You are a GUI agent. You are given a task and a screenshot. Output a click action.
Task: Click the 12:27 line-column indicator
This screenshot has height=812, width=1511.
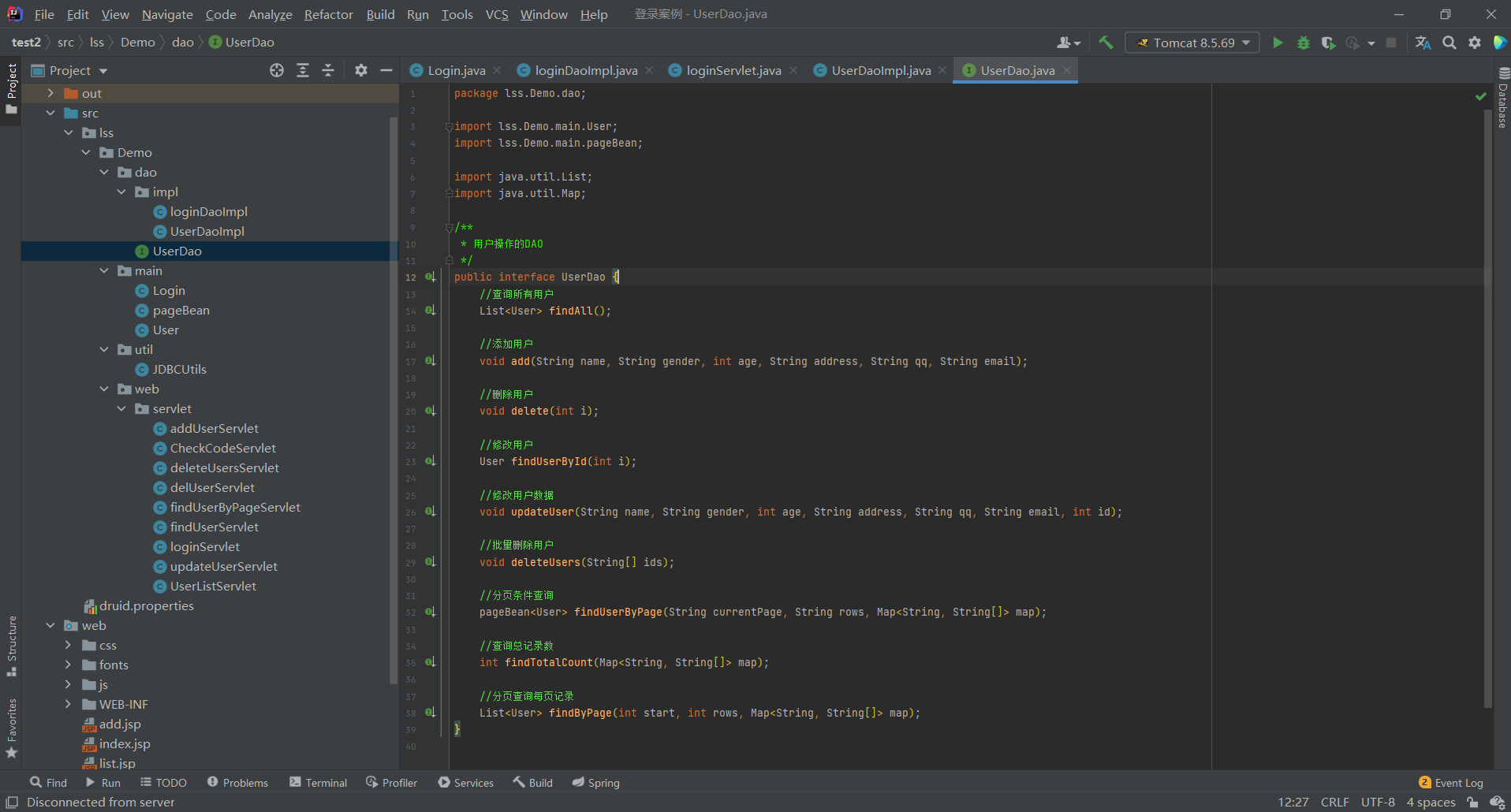coord(1293,803)
